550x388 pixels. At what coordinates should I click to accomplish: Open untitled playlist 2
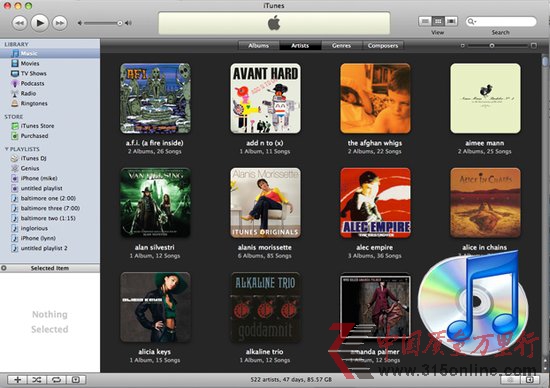pyautogui.click(x=50, y=248)
